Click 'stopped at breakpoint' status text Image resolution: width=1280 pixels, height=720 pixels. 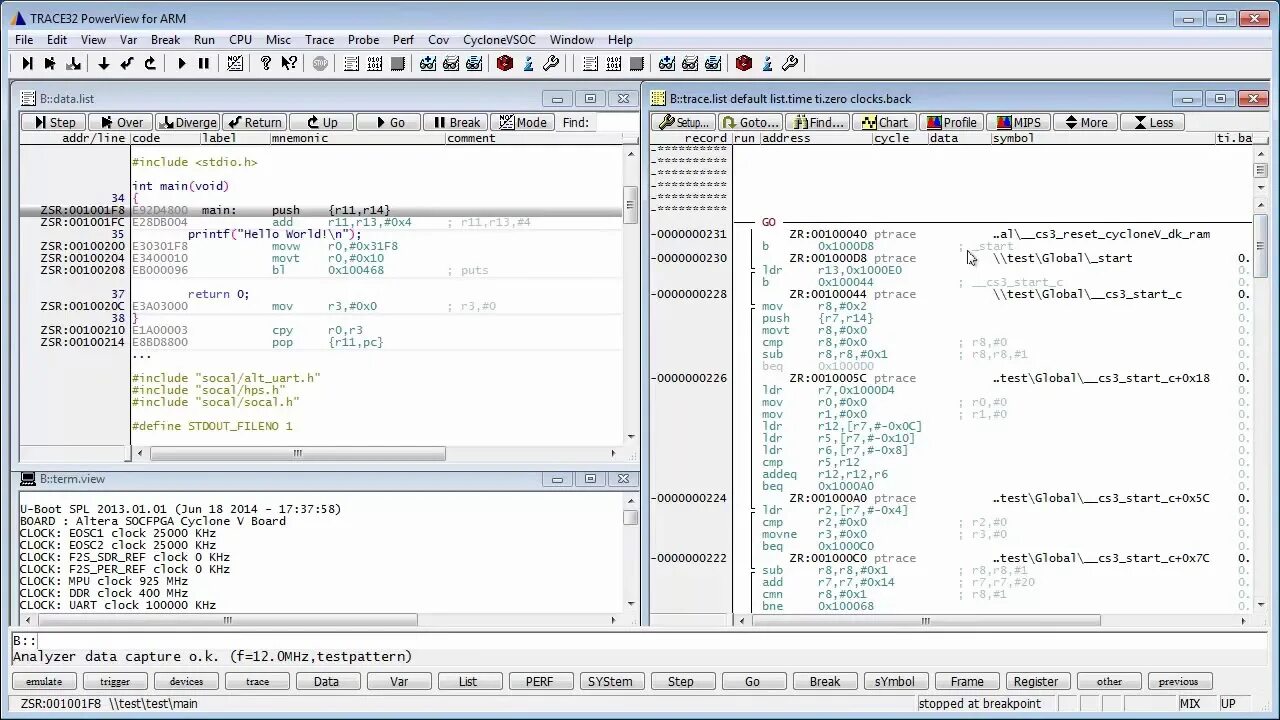980,703
